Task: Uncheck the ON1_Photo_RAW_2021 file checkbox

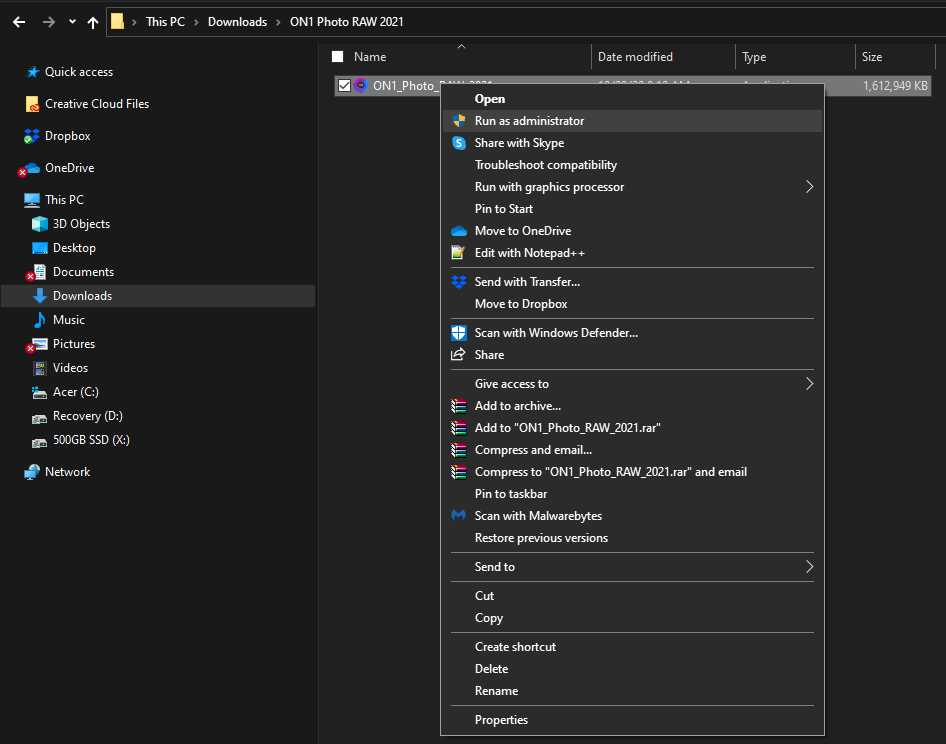Action: pos(344,86)
